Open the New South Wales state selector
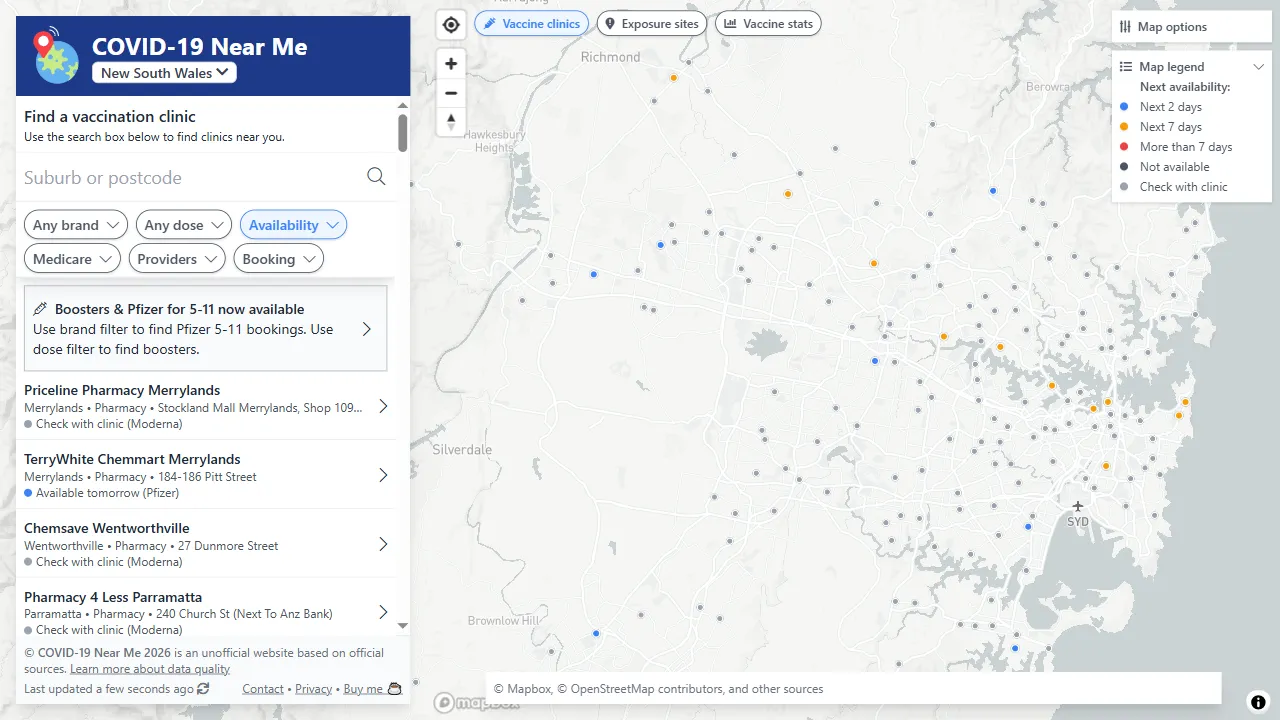Viewport: 1280px width, 720px height. [x=163, y=72]
